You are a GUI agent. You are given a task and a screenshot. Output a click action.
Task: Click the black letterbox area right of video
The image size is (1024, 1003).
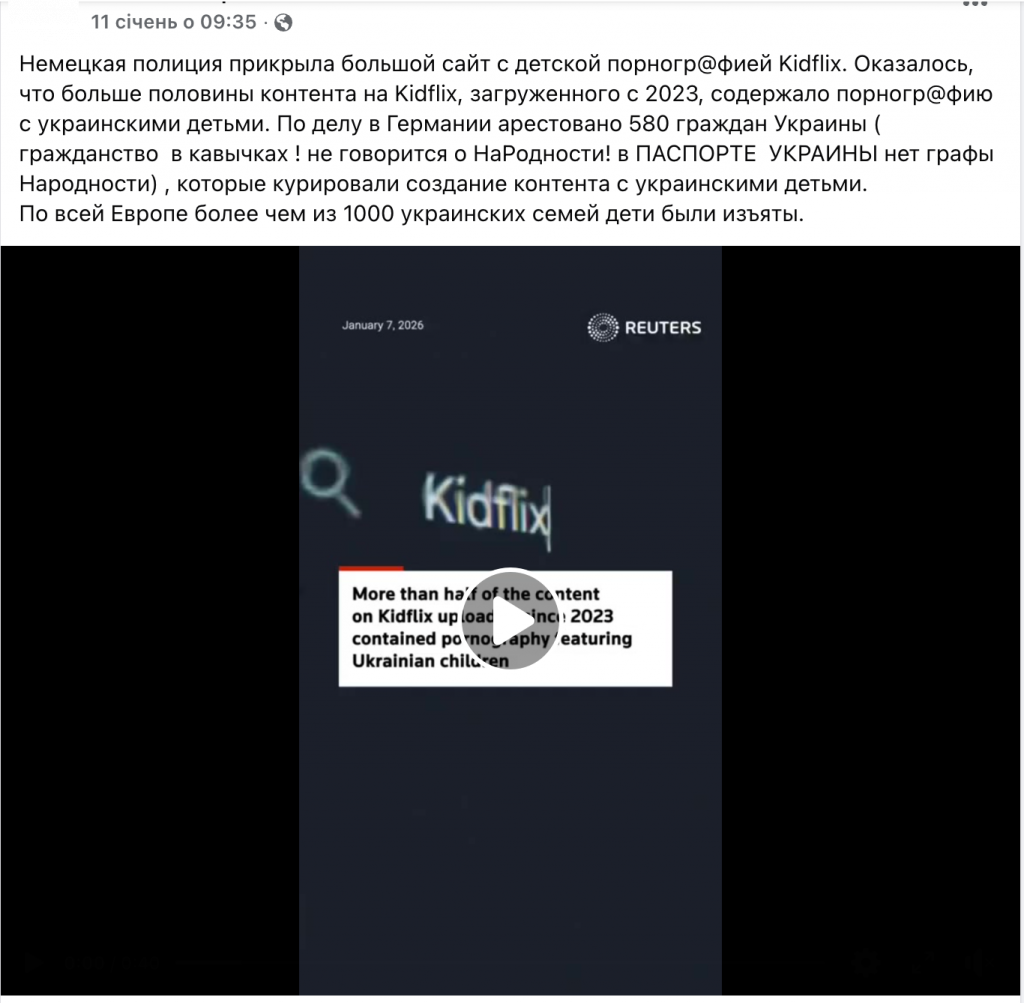click(x=871, y=620)
